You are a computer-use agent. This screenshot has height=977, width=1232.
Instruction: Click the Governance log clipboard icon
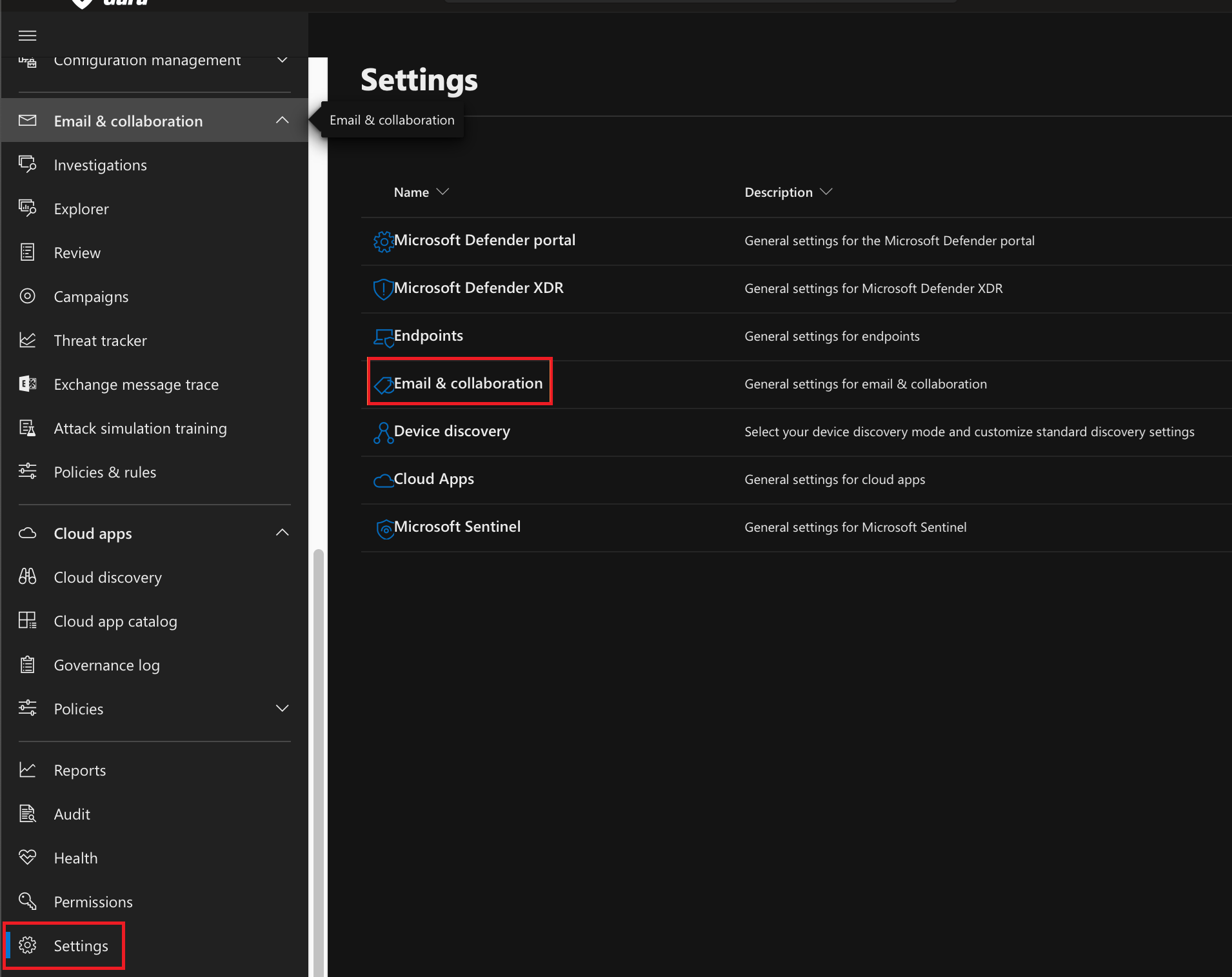(x=27, y=665)
